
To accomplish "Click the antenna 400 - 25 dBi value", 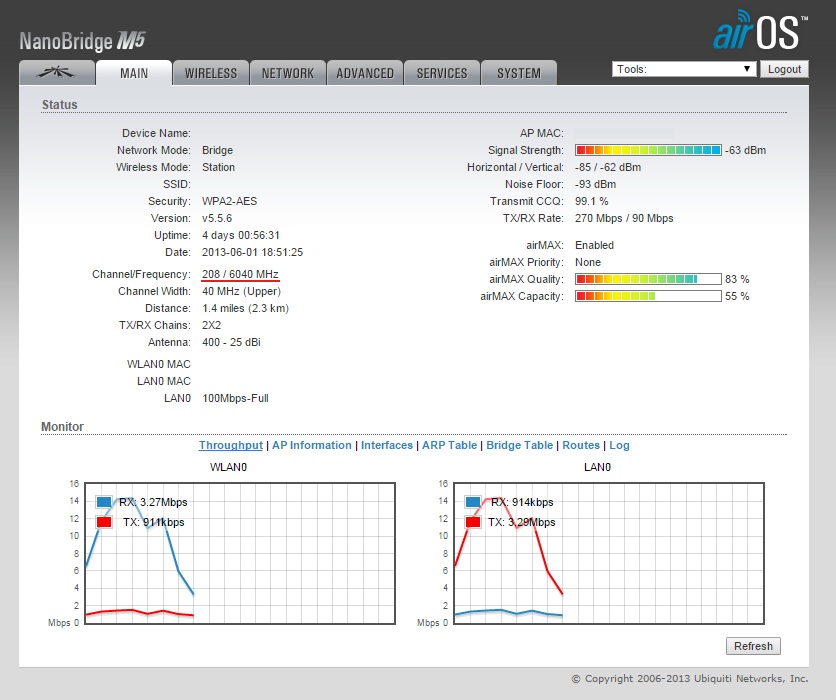I will pos(231,342).
